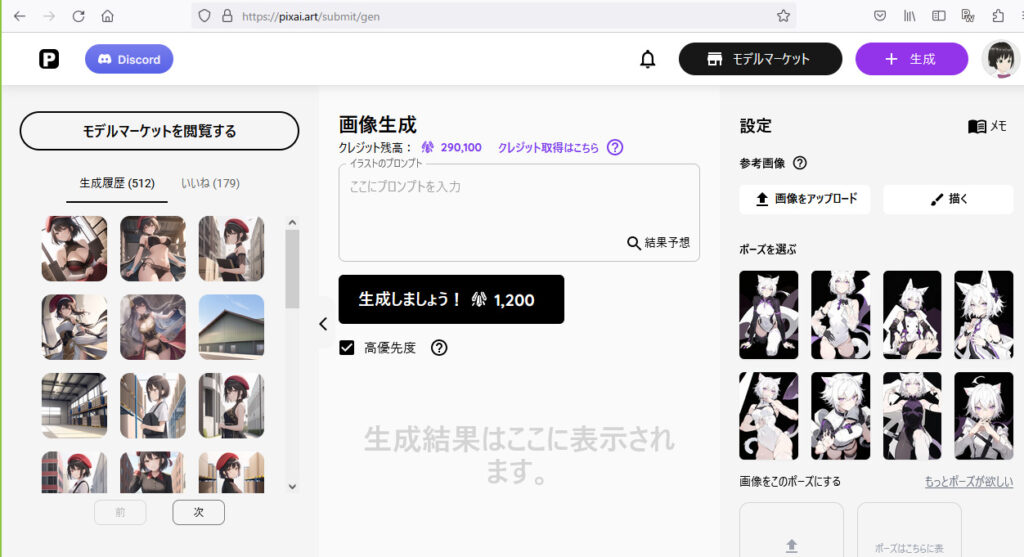The image size is (1024, 557).
Task: Select fourth pose in top pose row
Action: [x=984, y=315]
